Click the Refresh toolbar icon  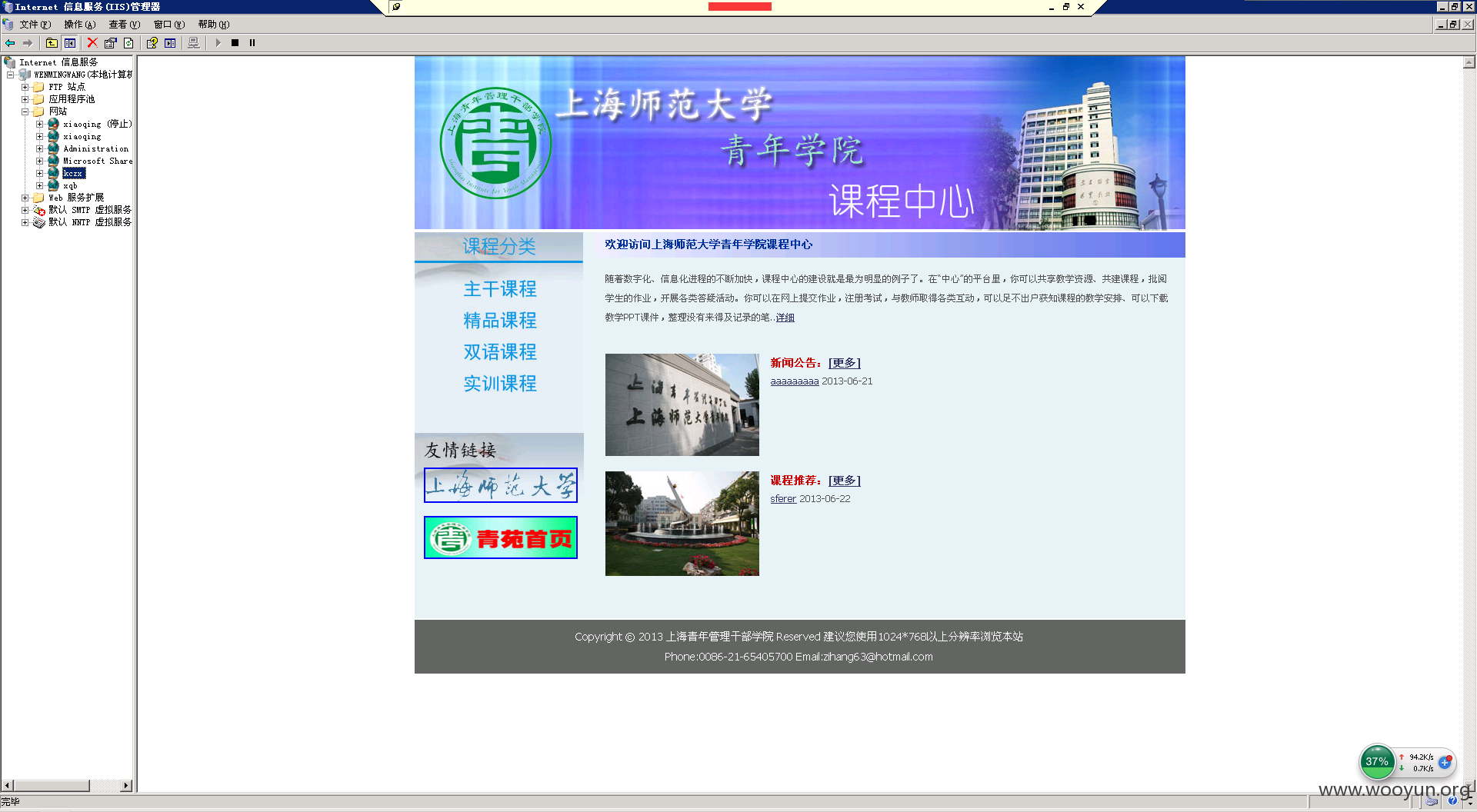point(128,43)
